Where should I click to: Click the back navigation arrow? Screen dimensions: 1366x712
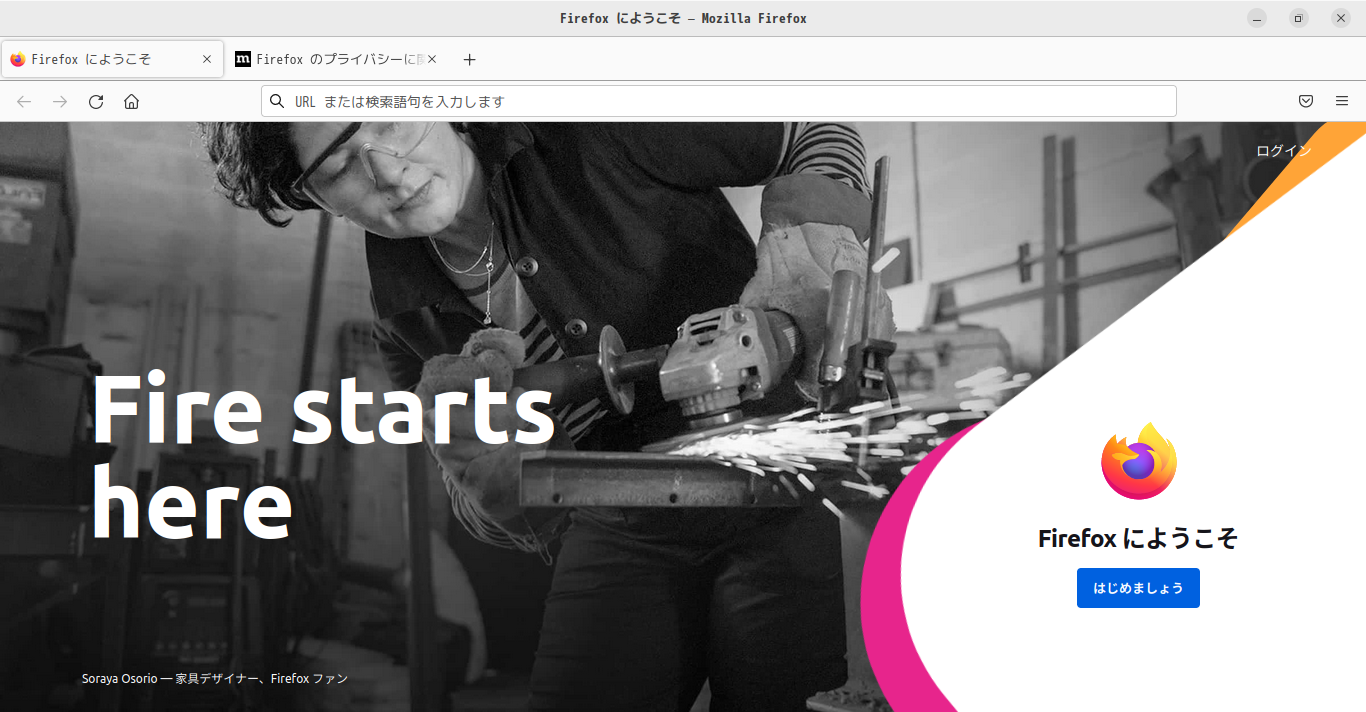coord(24,101)
